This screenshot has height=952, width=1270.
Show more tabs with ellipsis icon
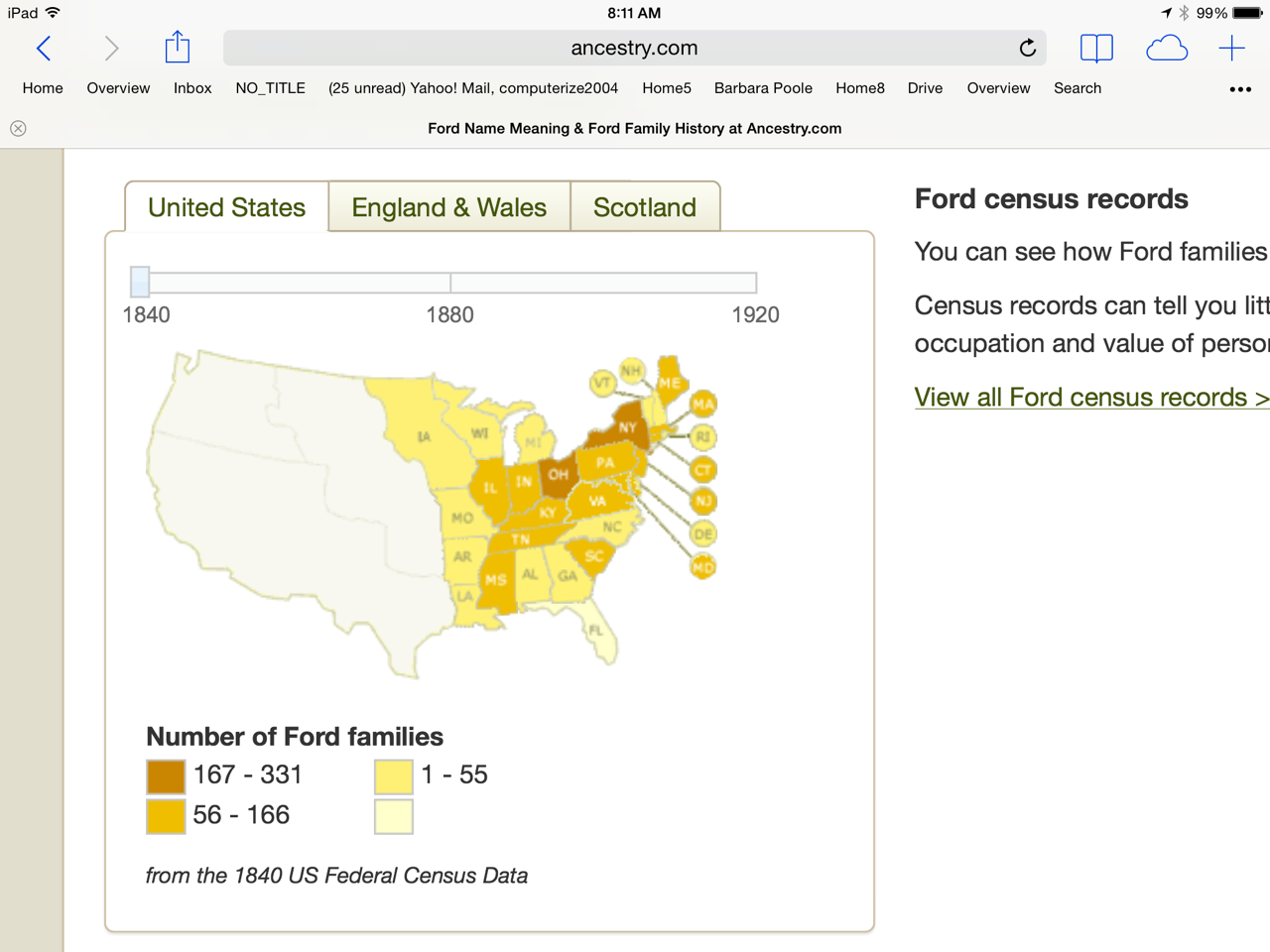coord(1240,89)
